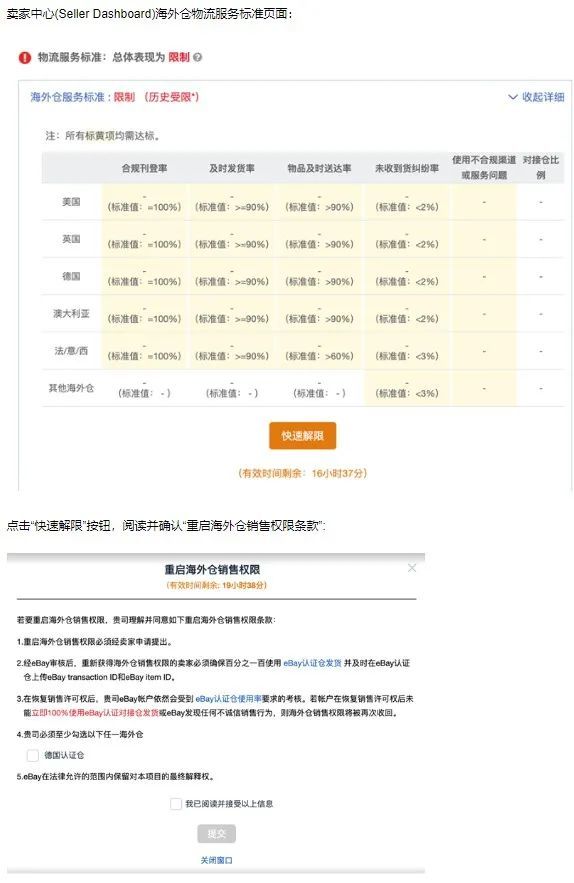The height and width of the screenshot is (883, 574).
Task: Open the eBay认证仓发货 link
Action: [x=312, y=663]
